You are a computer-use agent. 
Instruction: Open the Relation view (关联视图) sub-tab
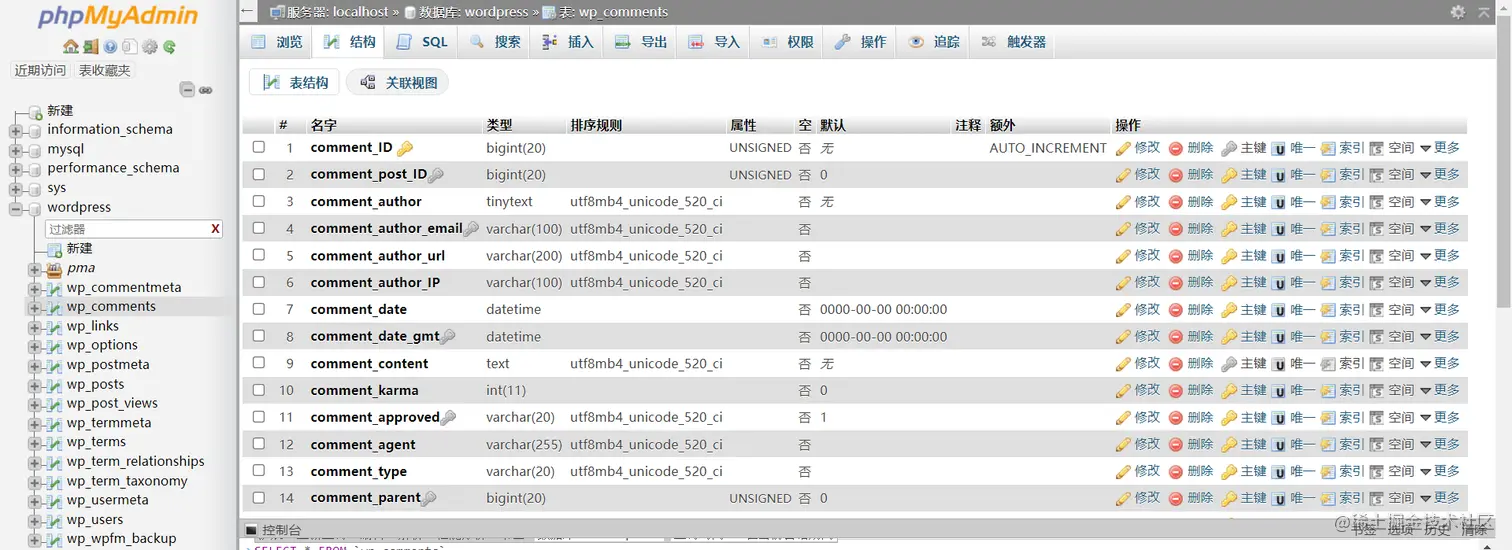pyautogui.click(x=398, y=83)
